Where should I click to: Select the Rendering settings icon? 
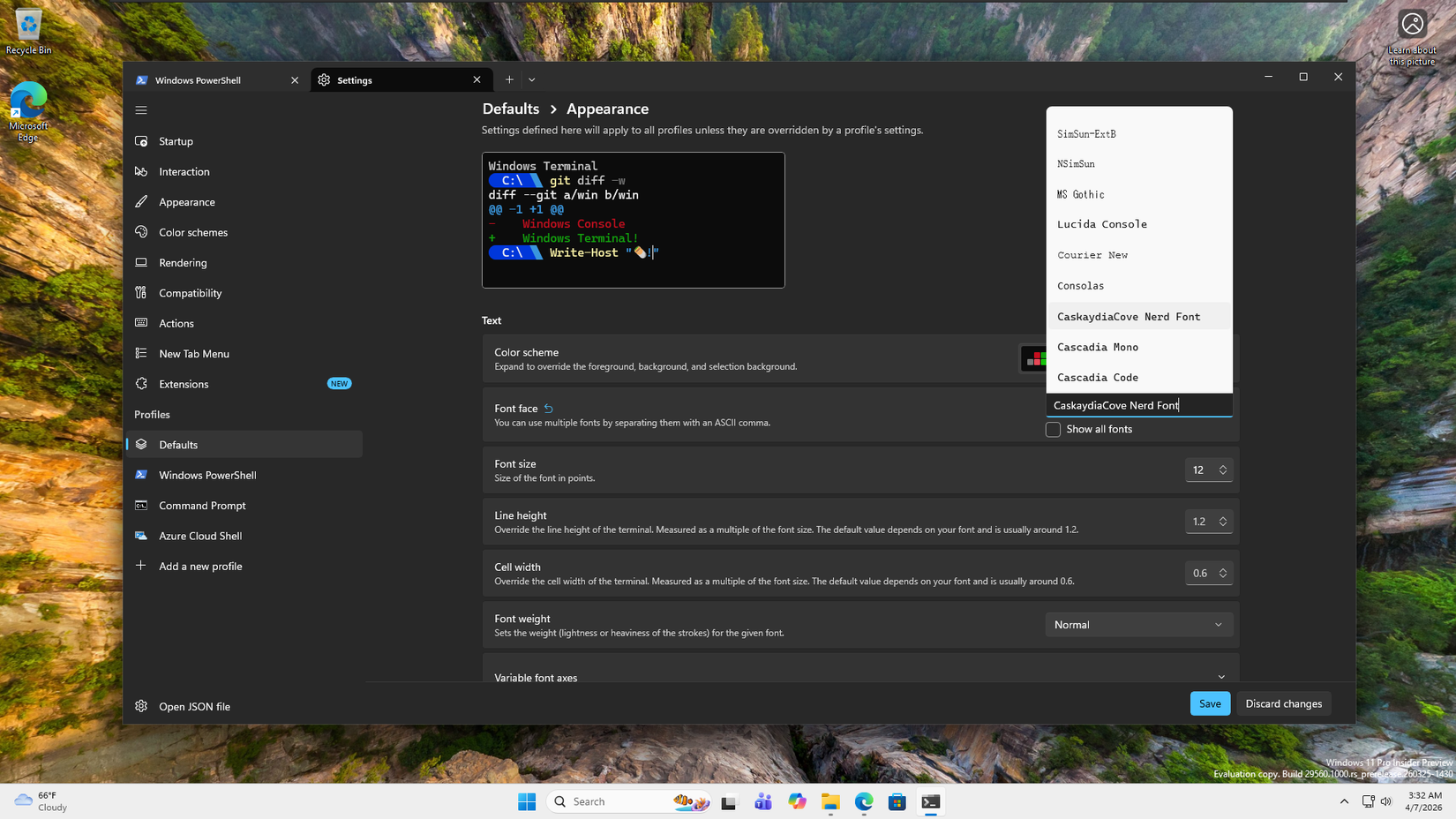[142, 262]
